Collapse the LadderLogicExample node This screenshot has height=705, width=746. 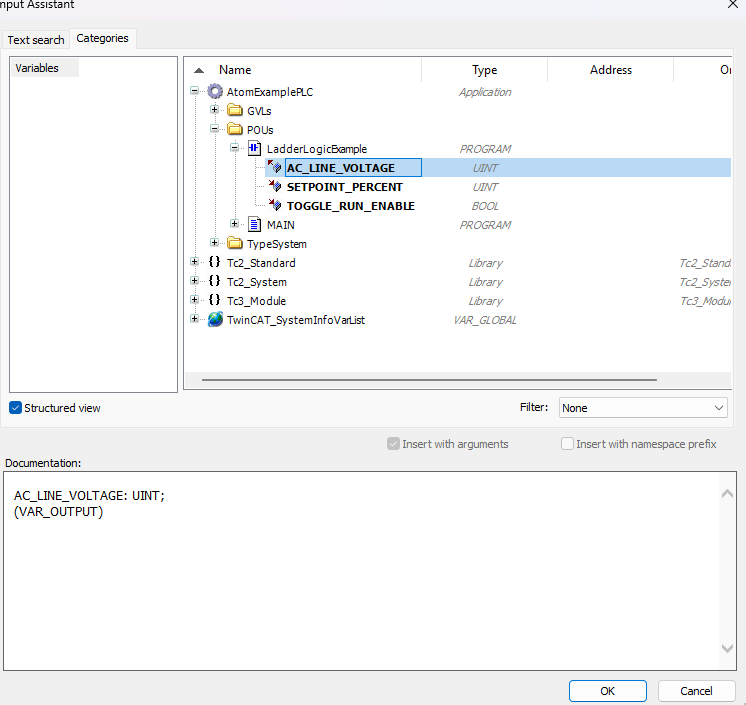tap(235, 147)
